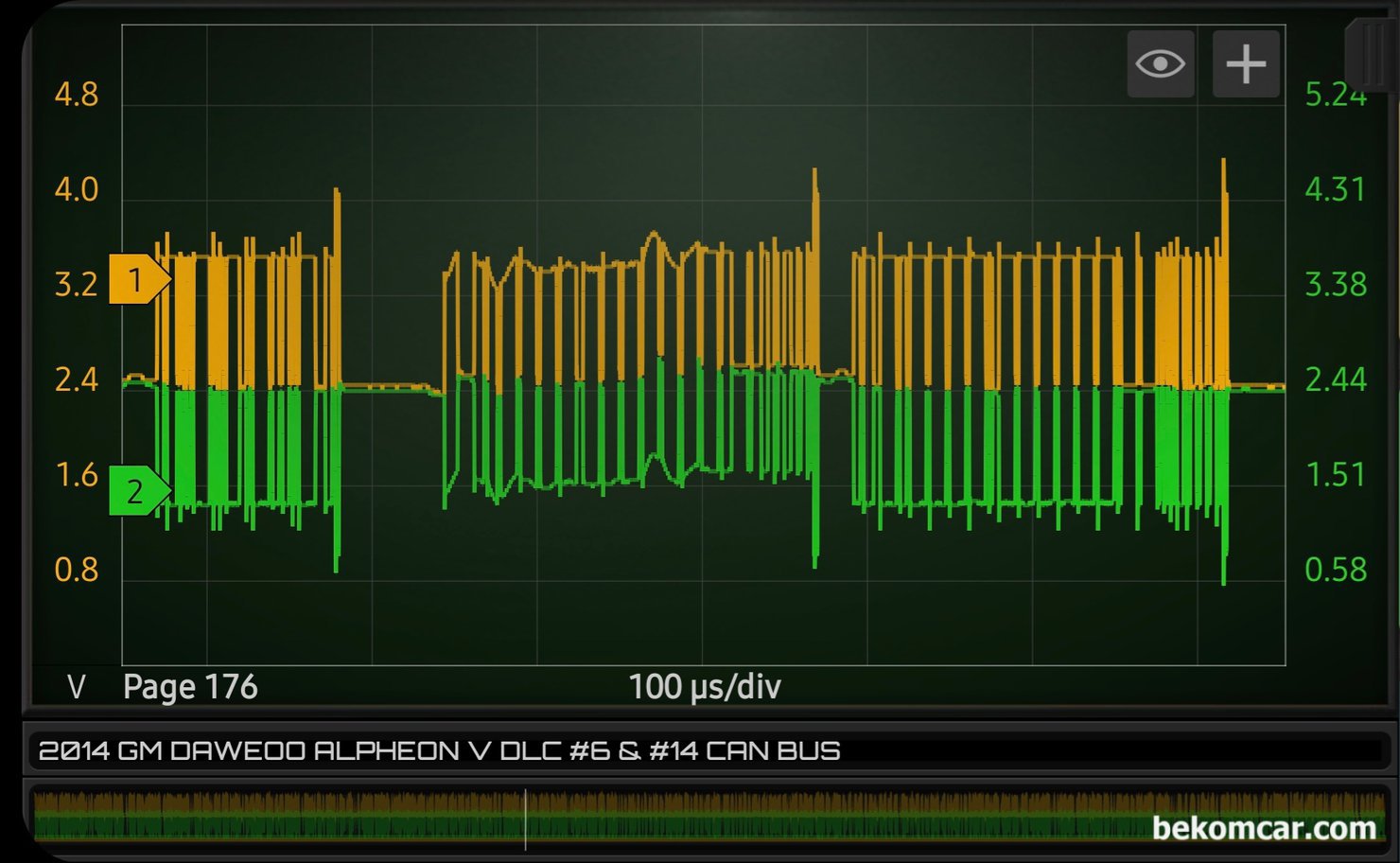Click the 0.8 orange axis label
Screen dimensions: 1400x863
click(77, 570)
